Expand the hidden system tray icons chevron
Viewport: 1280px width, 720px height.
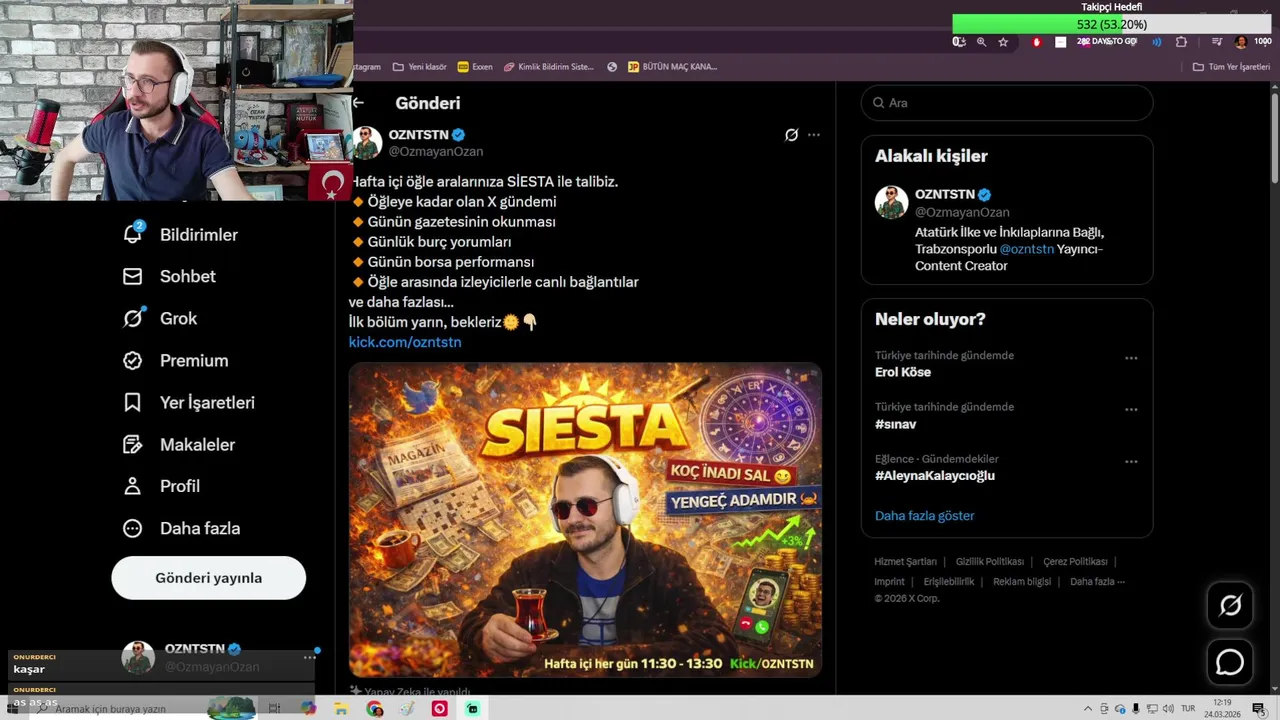click(x=1088, y=708)
